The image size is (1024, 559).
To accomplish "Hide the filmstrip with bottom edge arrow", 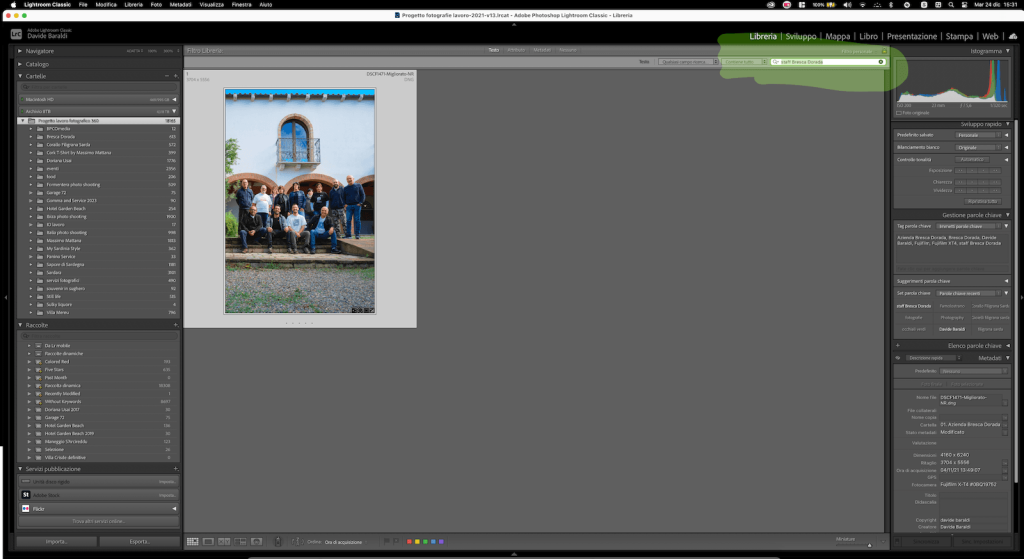I will coord(514,554).
